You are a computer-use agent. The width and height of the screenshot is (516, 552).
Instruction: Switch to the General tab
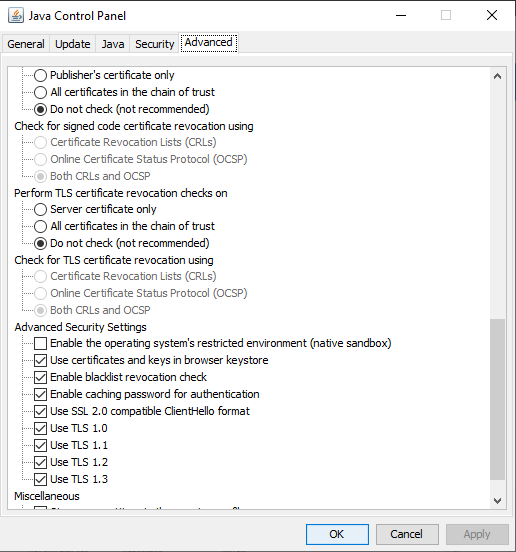(26, 44)
